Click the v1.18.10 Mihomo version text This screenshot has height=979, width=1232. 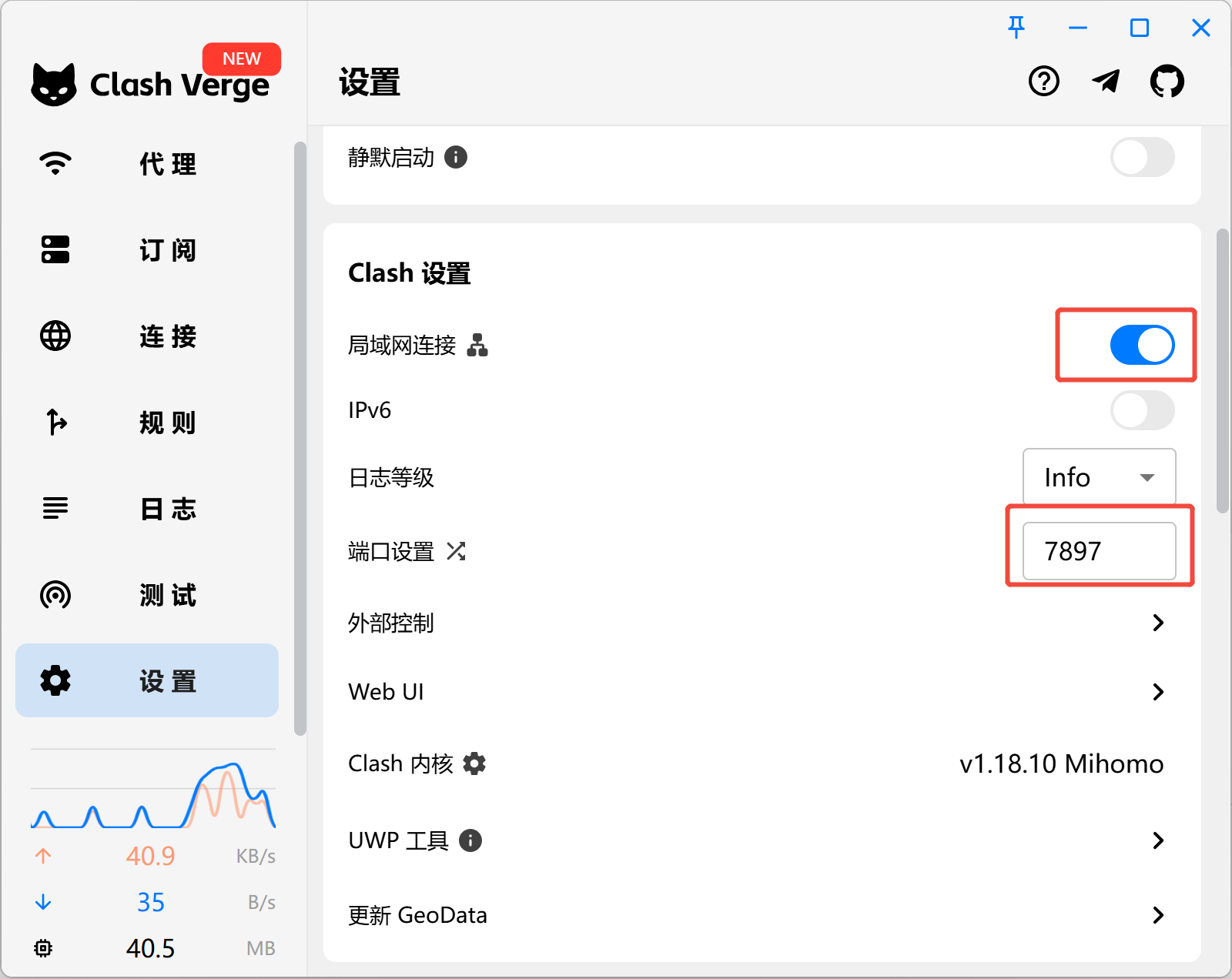pos(1061,763)
